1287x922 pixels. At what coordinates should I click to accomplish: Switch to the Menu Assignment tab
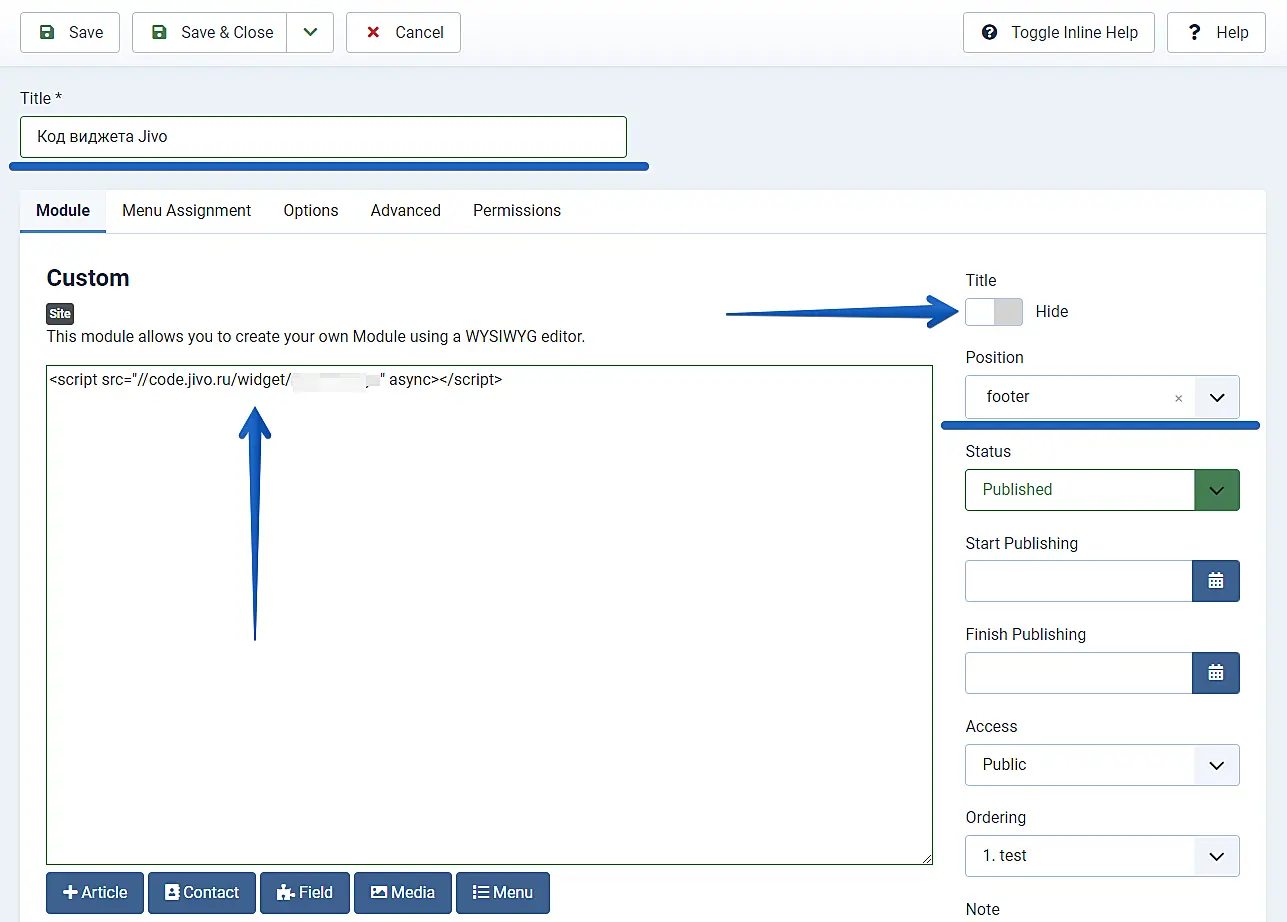pyautogui.click(x=186, y=211)
